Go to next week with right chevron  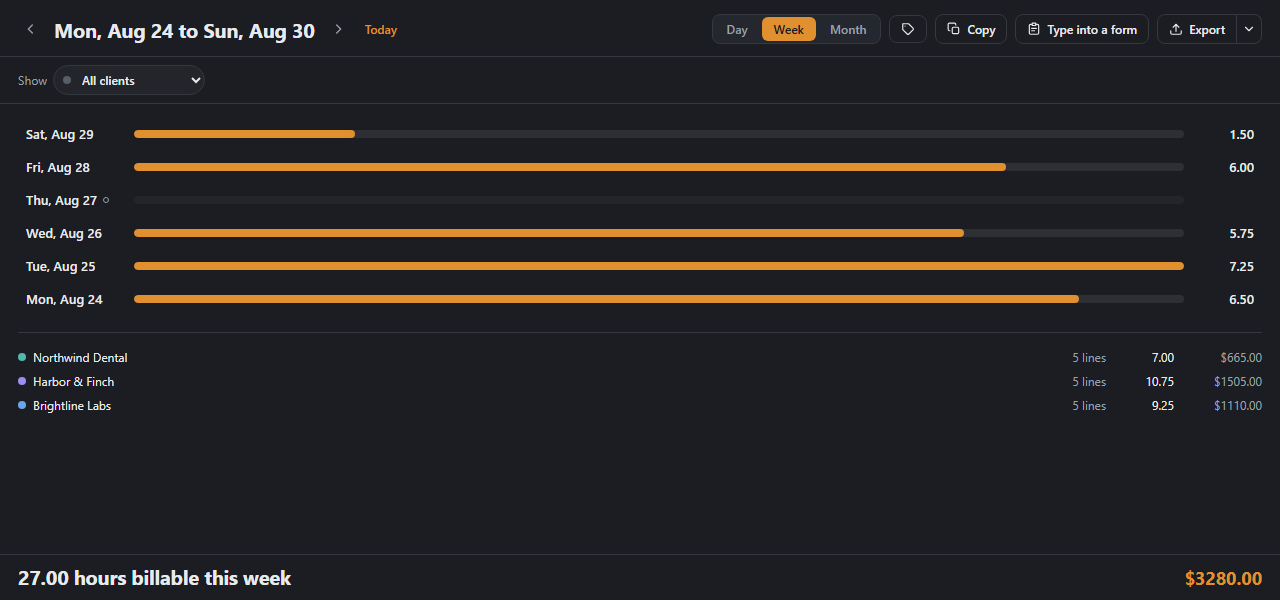[338, 30]
